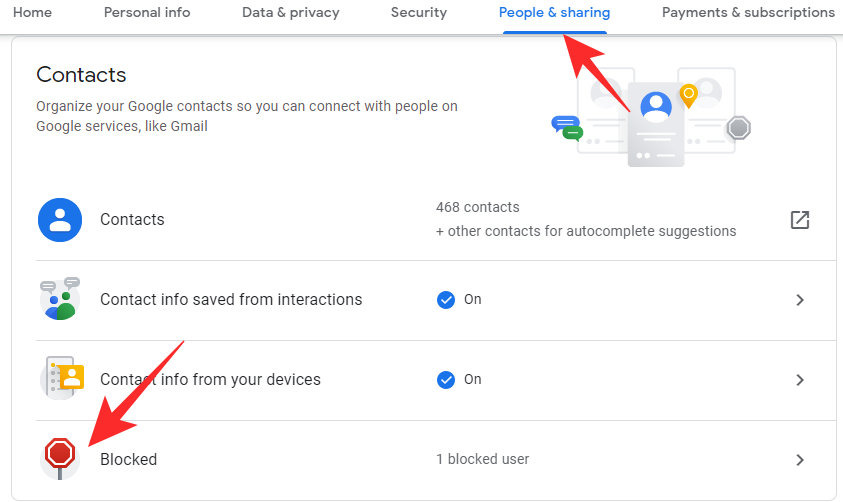Click the blue Contacts person icon
This screenshot has height=502, width=843.
59,220
